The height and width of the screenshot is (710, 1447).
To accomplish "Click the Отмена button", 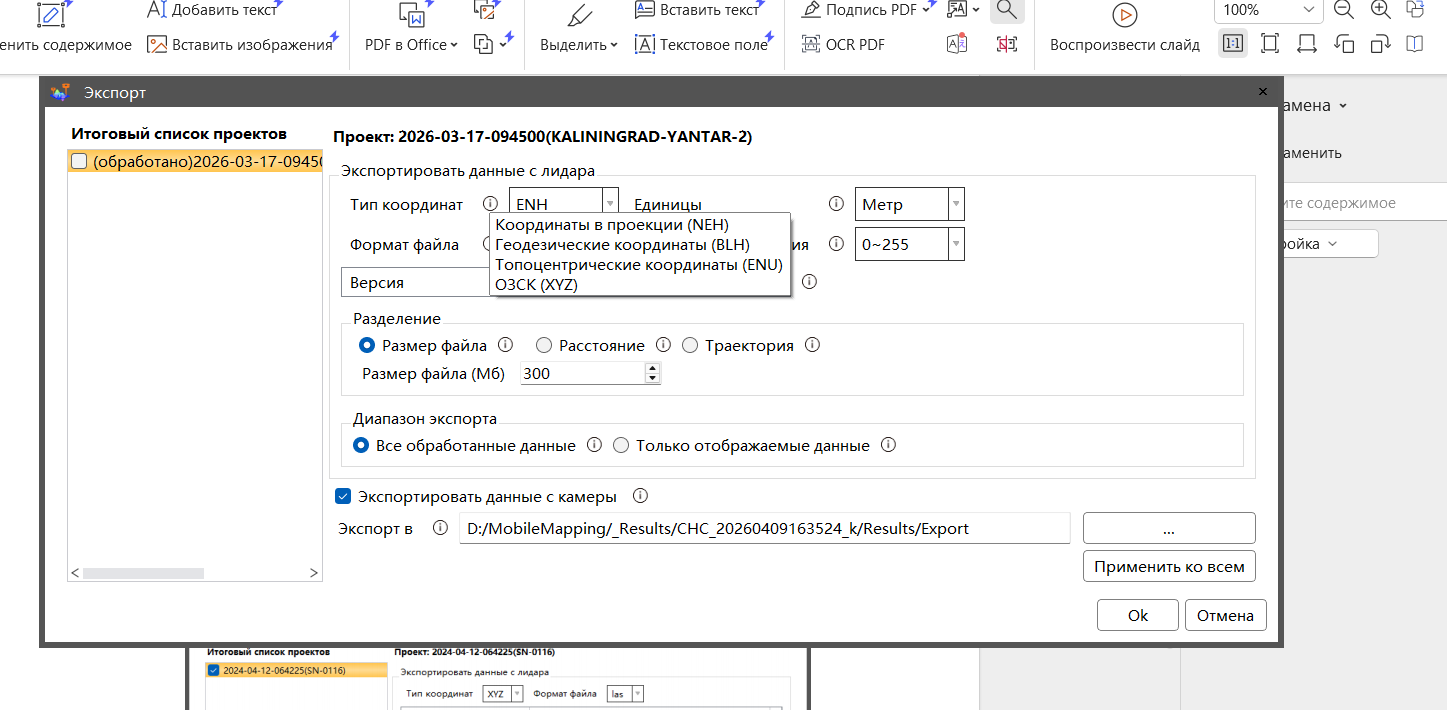I will point(1225,615).
